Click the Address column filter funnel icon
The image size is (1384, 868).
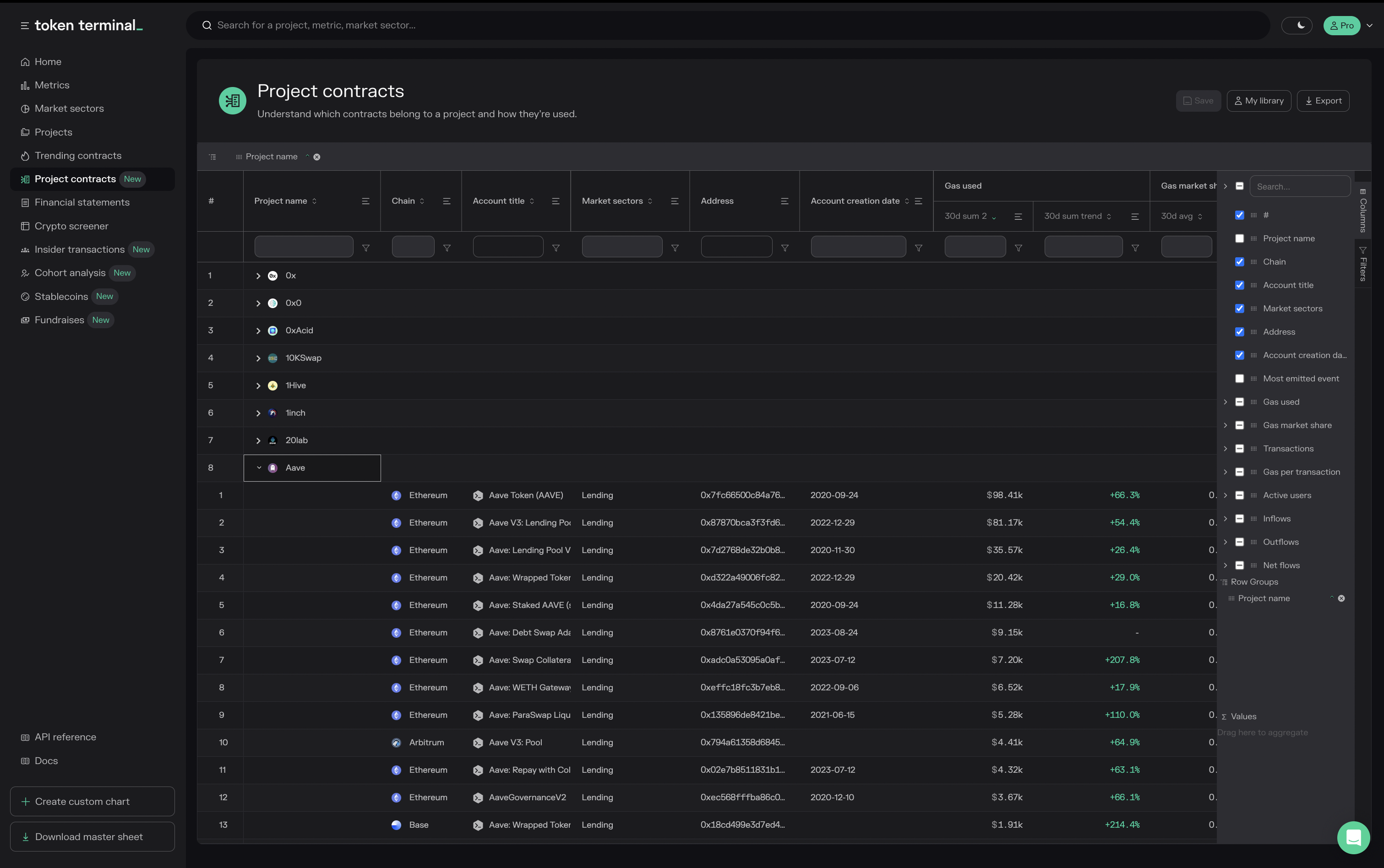[785, 247]
